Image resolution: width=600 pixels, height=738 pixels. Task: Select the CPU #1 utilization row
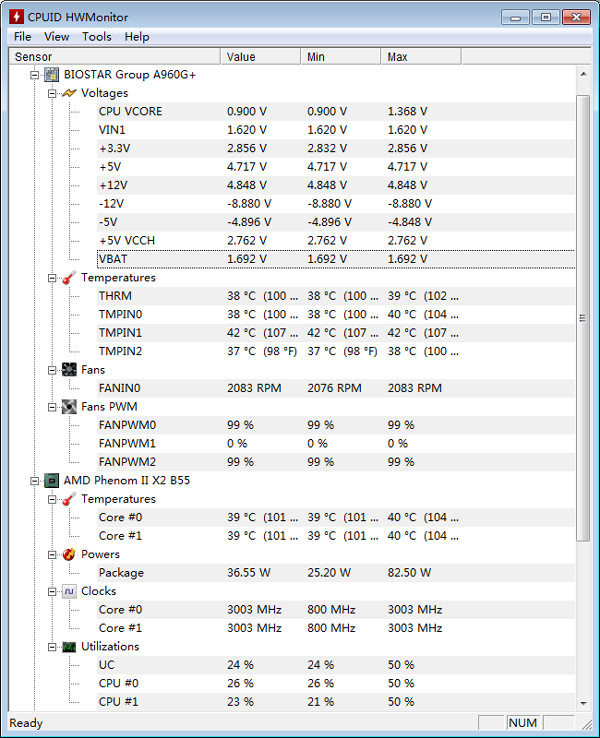(336, 702)
